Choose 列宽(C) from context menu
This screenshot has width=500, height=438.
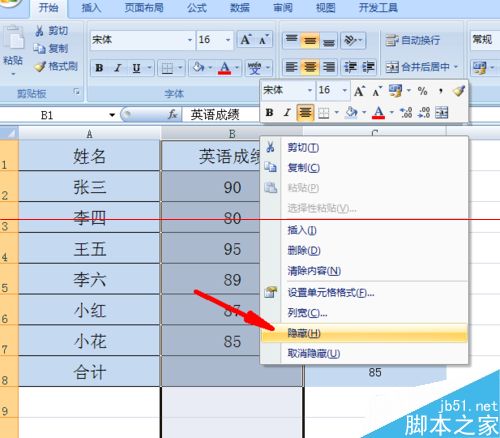click(x=364, y=313)
